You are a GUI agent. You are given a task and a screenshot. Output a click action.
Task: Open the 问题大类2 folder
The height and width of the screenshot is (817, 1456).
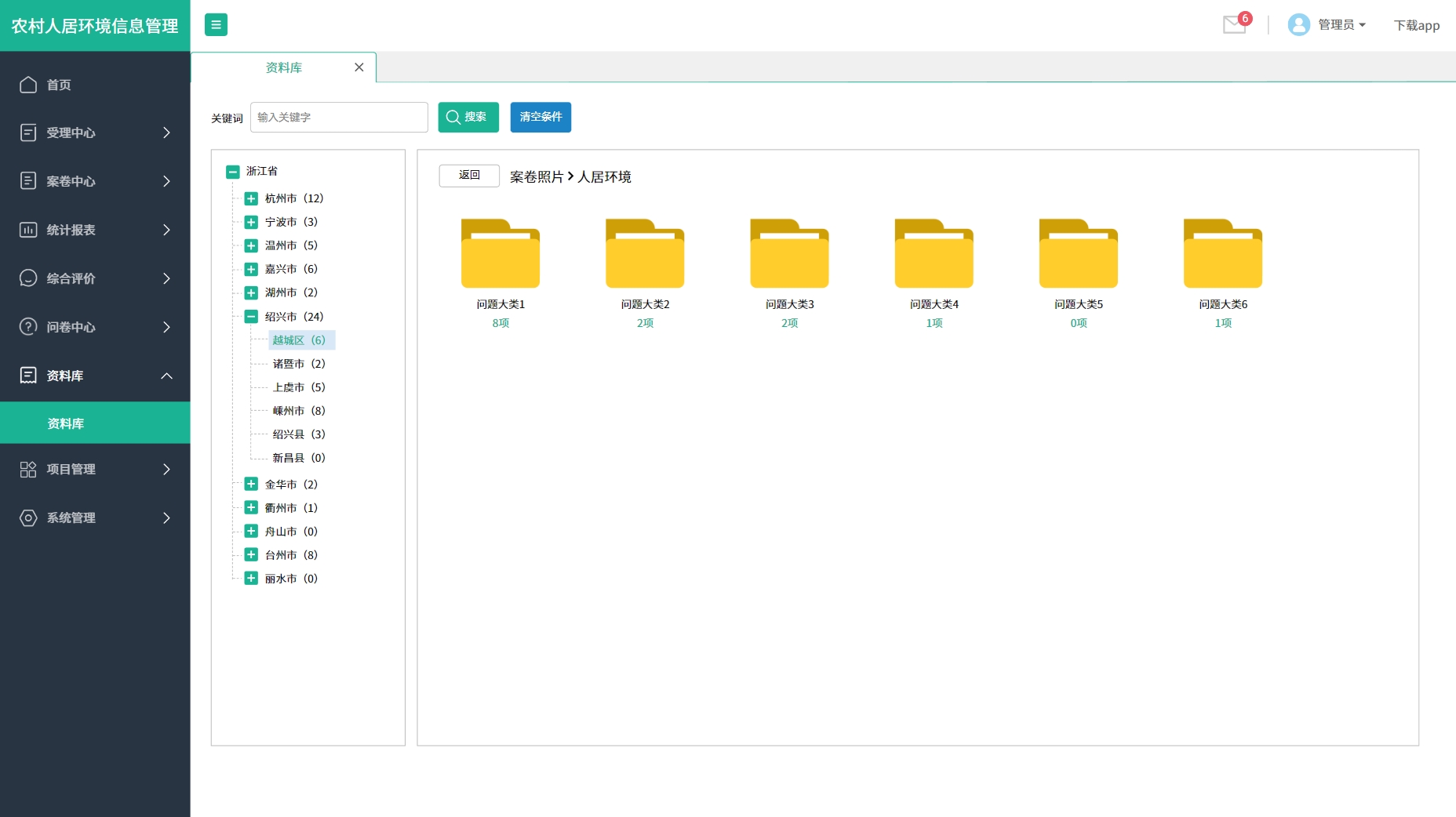point(645,253)
